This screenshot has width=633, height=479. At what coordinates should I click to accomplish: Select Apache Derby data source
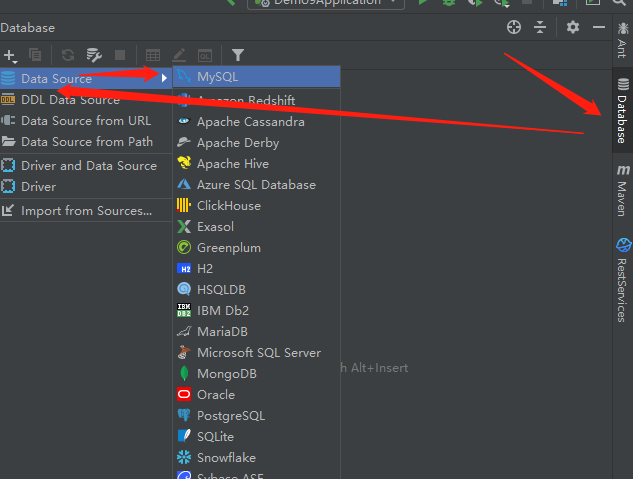pyautogui.click(x=257, y=142)
